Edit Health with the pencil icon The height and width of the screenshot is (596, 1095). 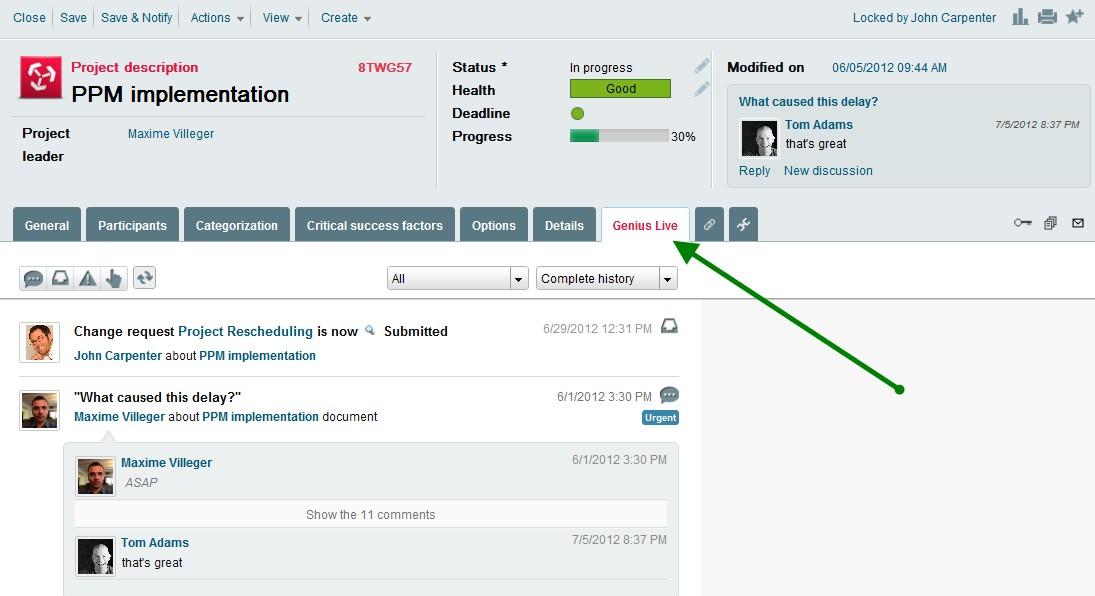[702, 89]
